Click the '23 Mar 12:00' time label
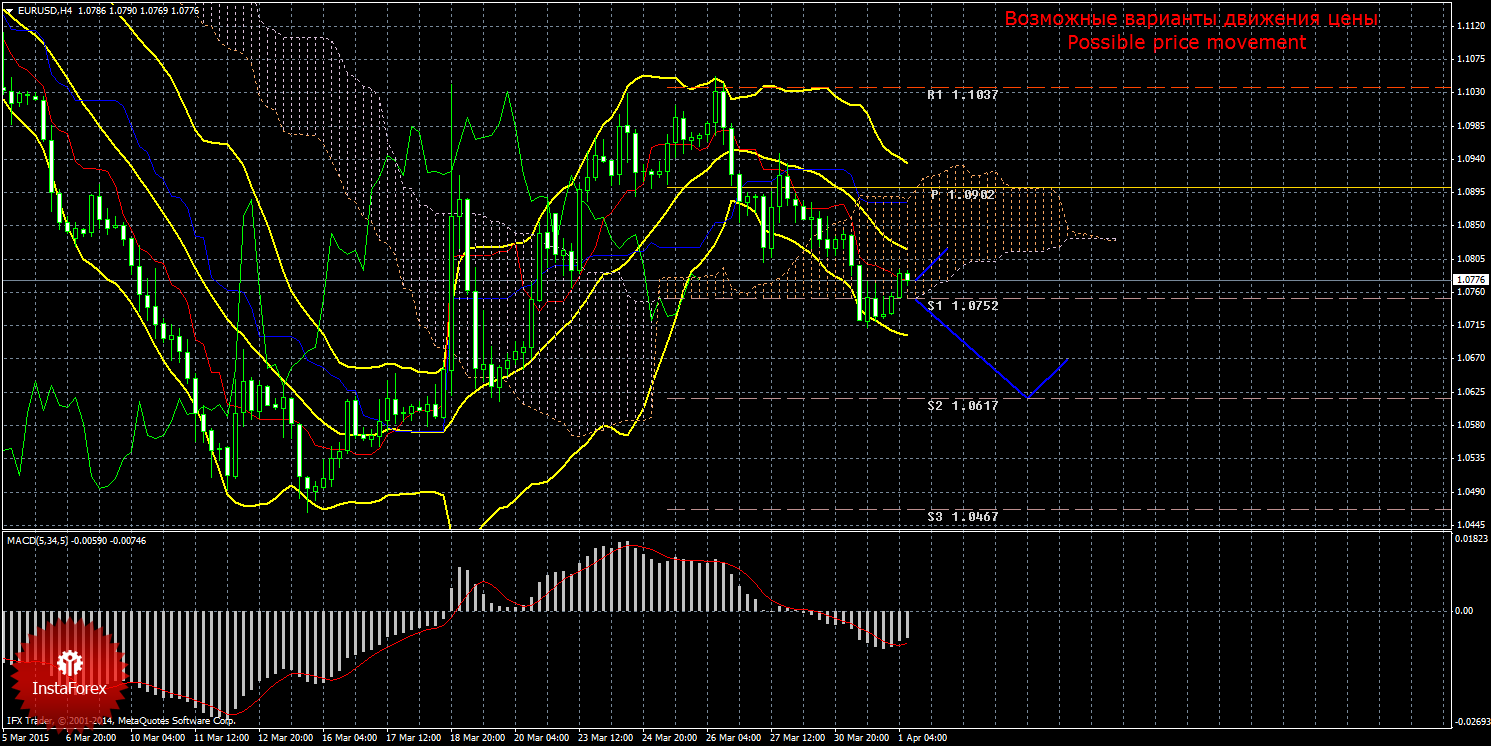 click(x=606, y=738)
